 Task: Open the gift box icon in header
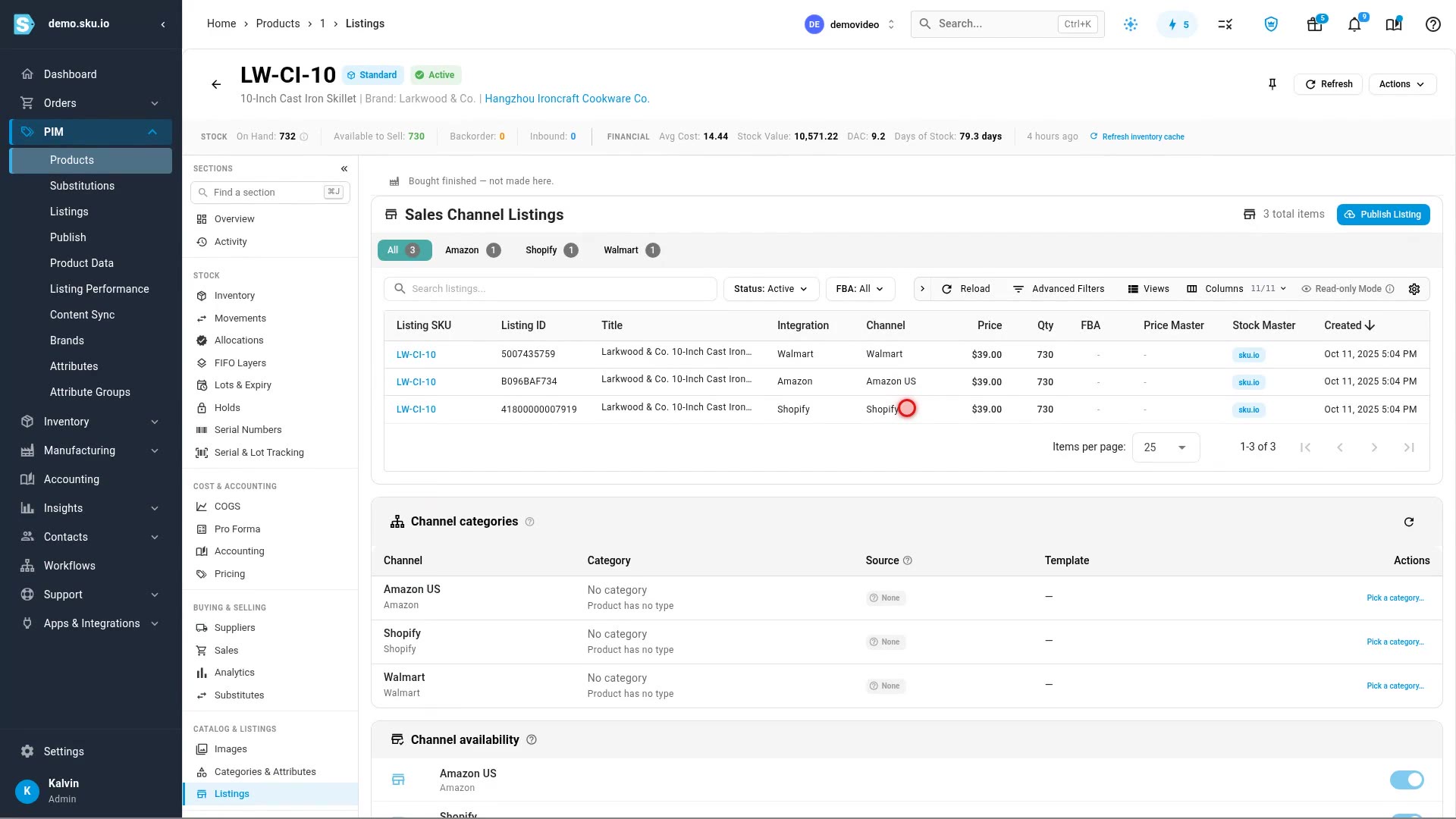click(1315, 24)
